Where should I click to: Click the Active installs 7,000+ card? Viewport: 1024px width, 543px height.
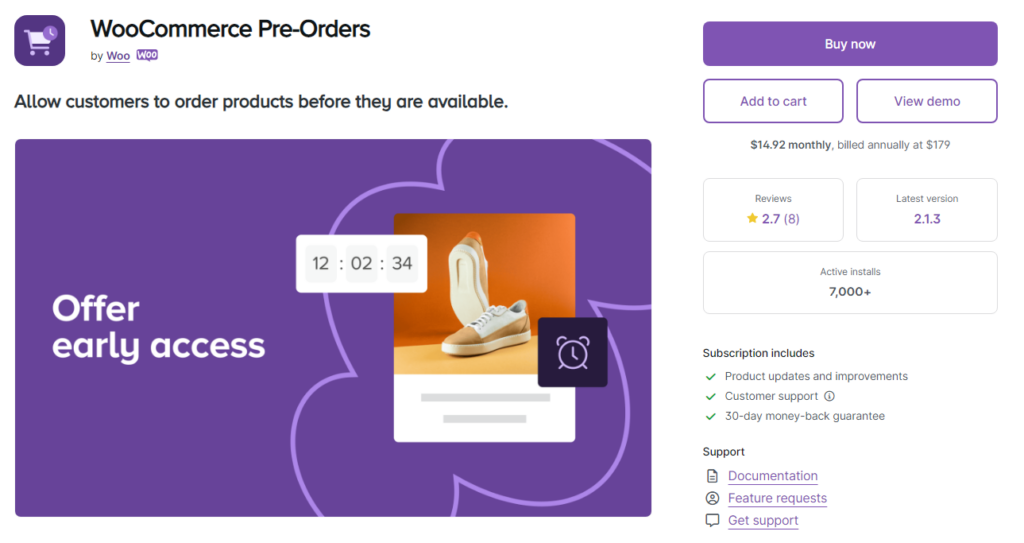click(850, 282)
